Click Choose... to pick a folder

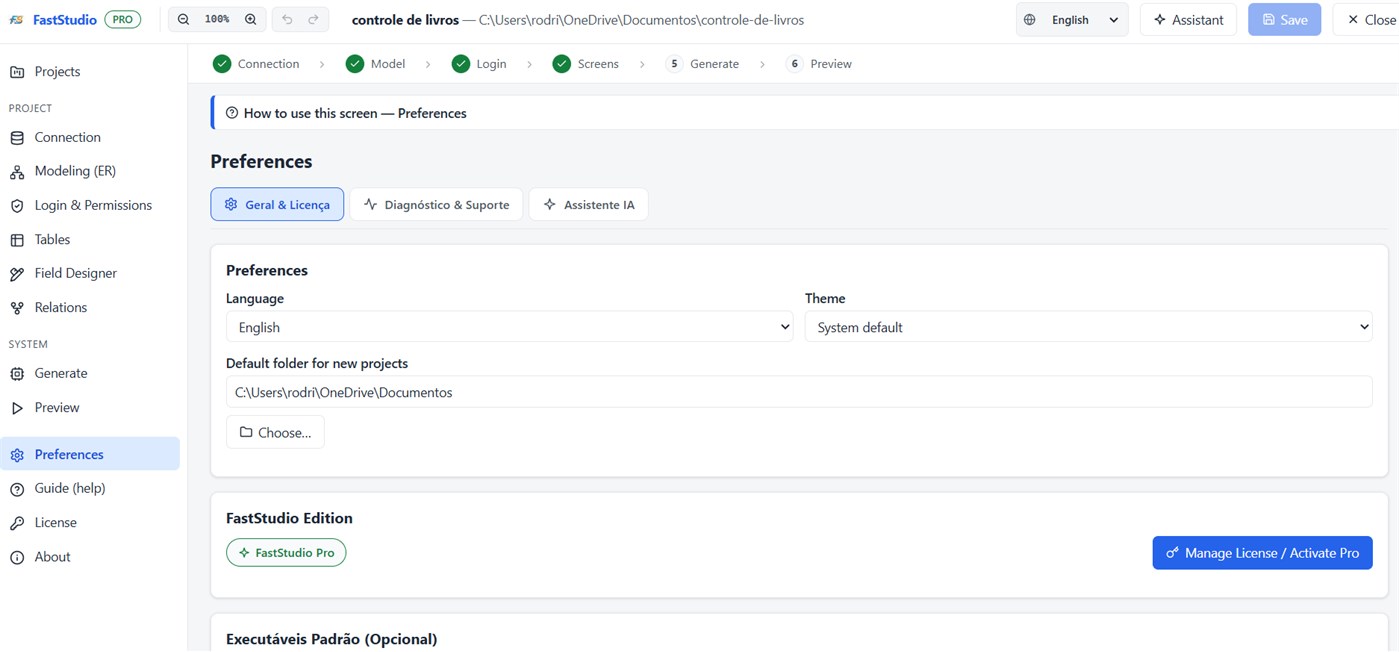tap(275, 432)
